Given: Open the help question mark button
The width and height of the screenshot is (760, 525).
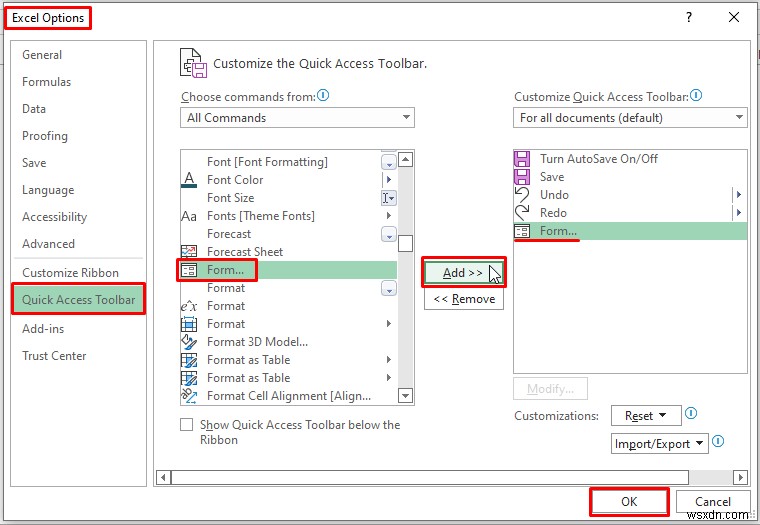Looking at the screenshot, I should click(689, 17).
